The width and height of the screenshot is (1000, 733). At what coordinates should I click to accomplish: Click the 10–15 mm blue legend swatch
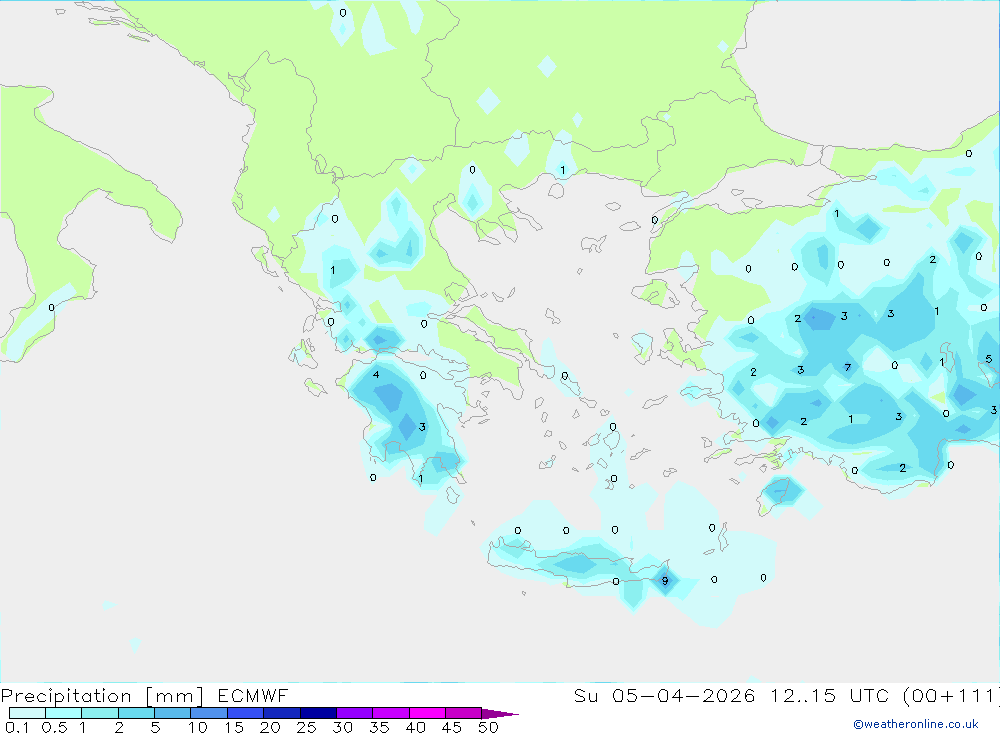click(209, 713)
